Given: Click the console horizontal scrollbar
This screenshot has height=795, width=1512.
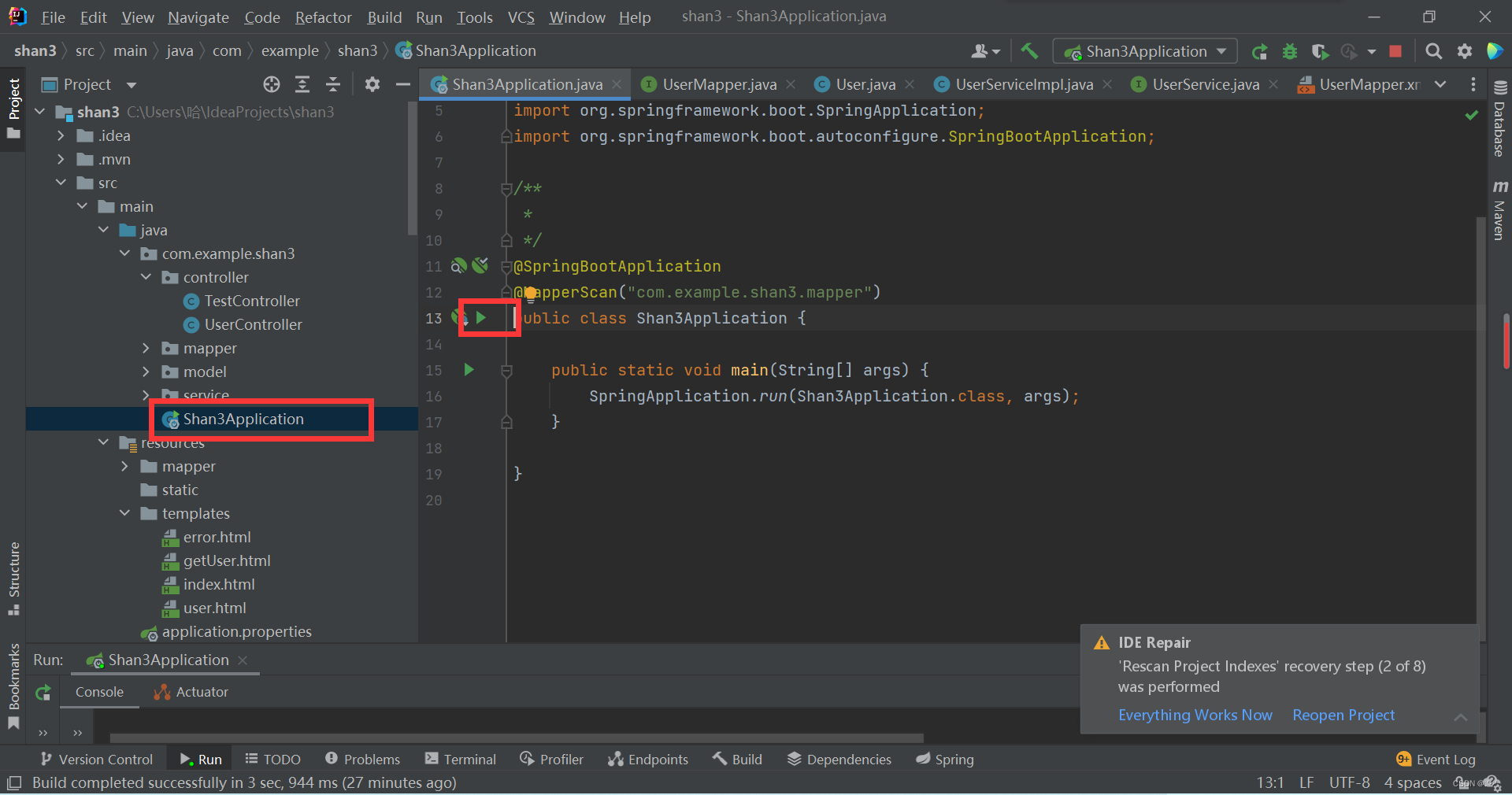Looking at the screenshot, I should pyautogui.click(x=516, y=738).
